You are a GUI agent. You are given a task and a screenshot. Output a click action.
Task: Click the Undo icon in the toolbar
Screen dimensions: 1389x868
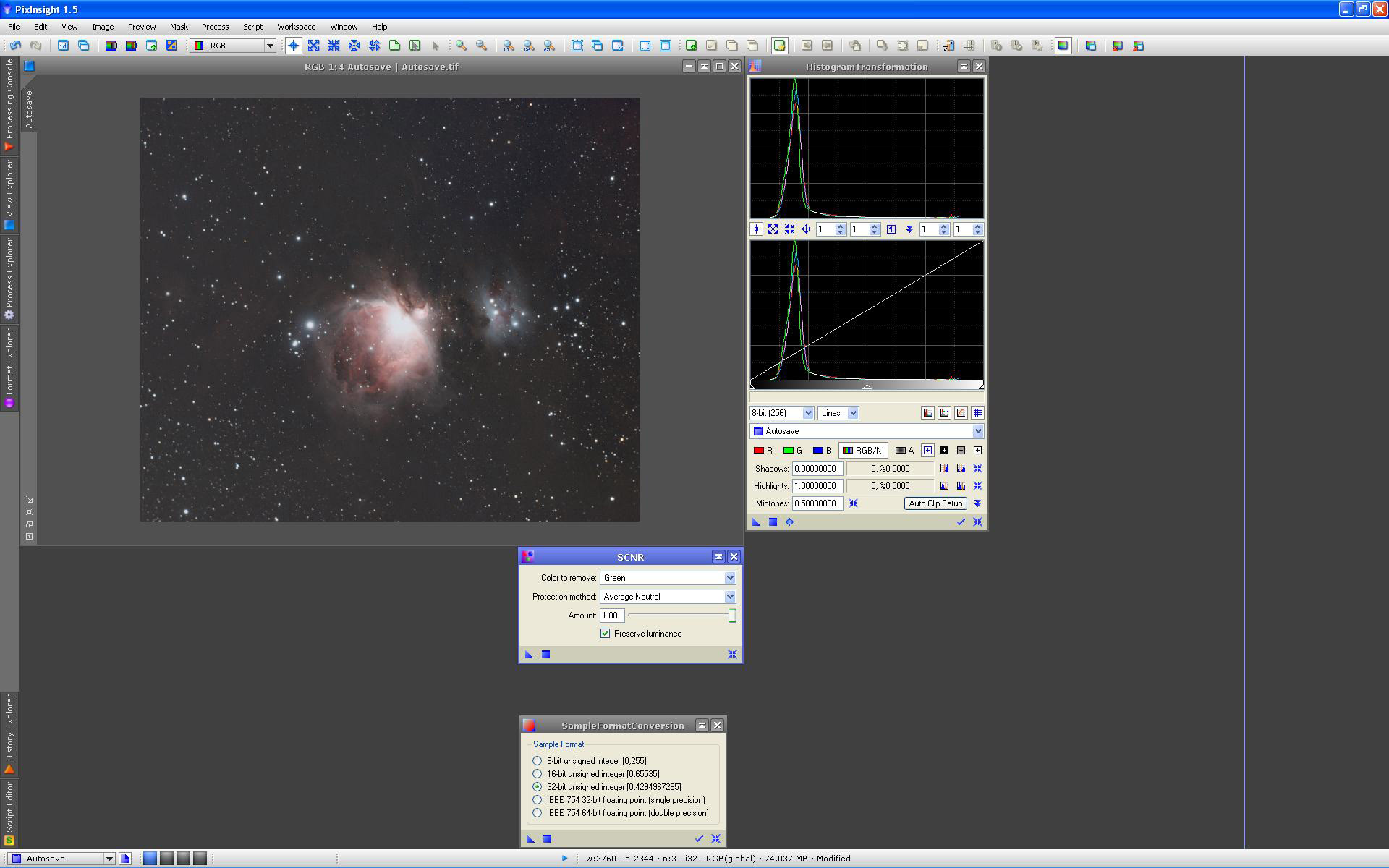pos(15,46)
